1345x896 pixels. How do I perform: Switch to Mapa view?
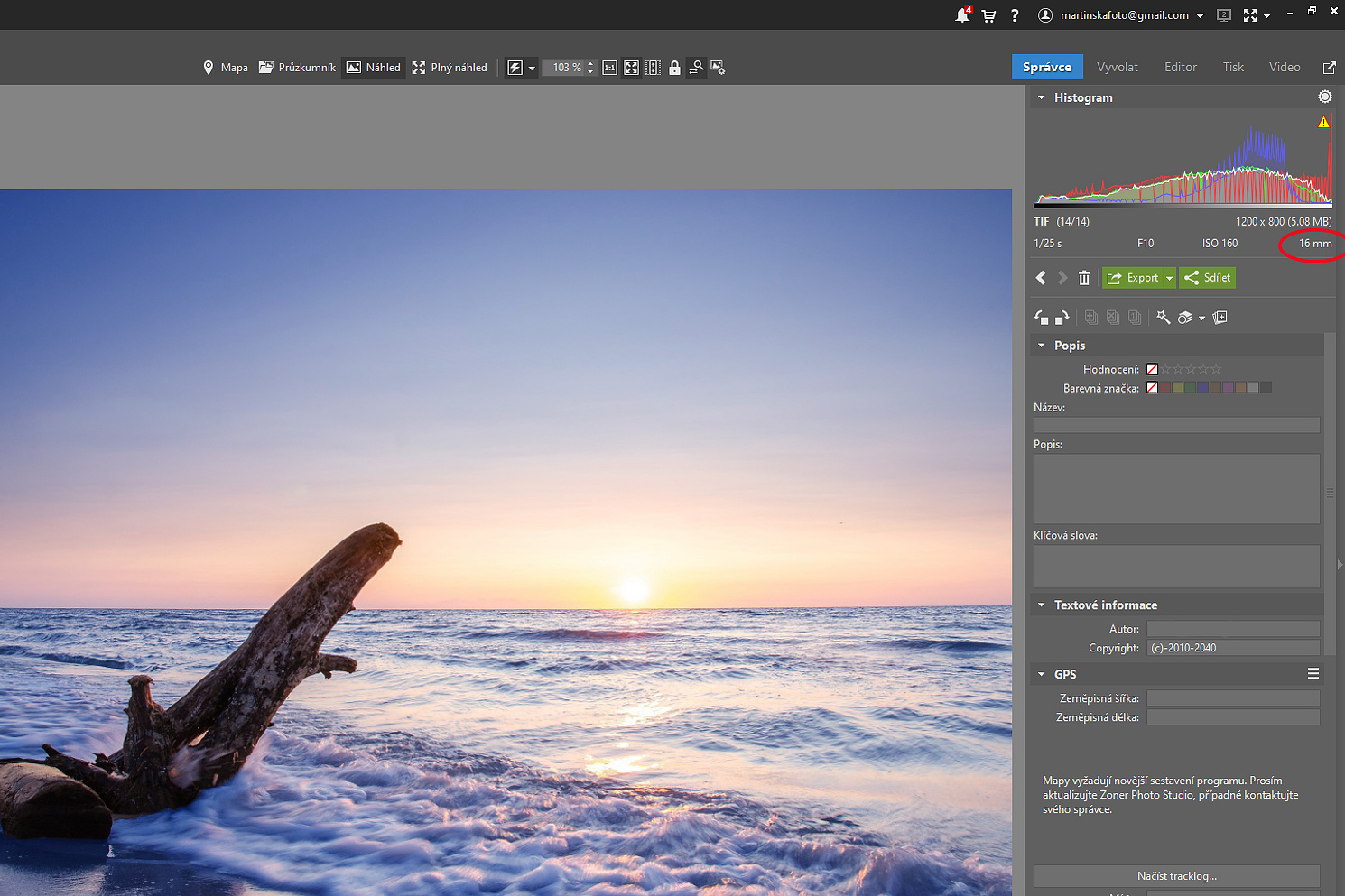coord(225,68)
